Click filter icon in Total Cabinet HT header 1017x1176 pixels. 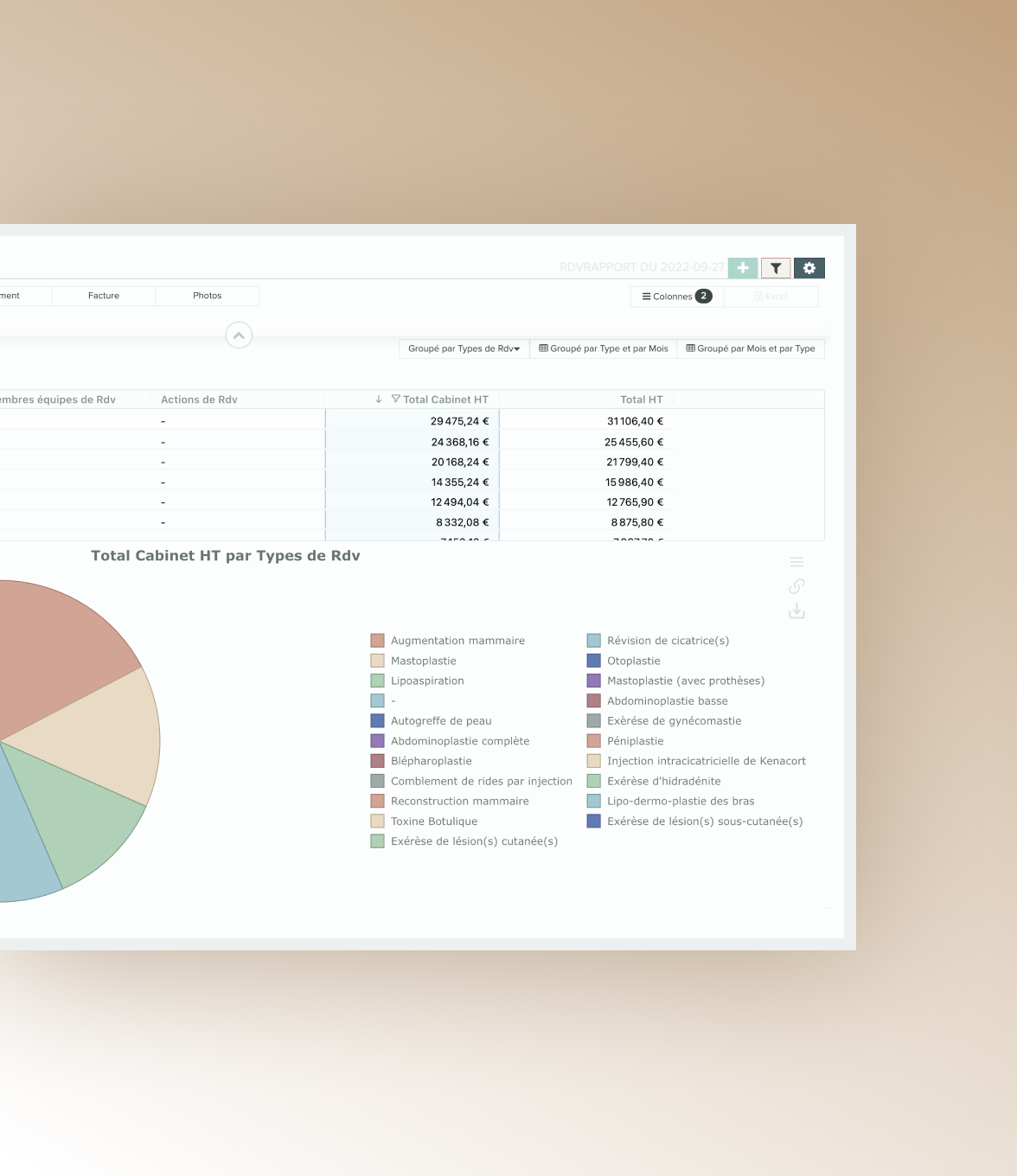[396, 399]
